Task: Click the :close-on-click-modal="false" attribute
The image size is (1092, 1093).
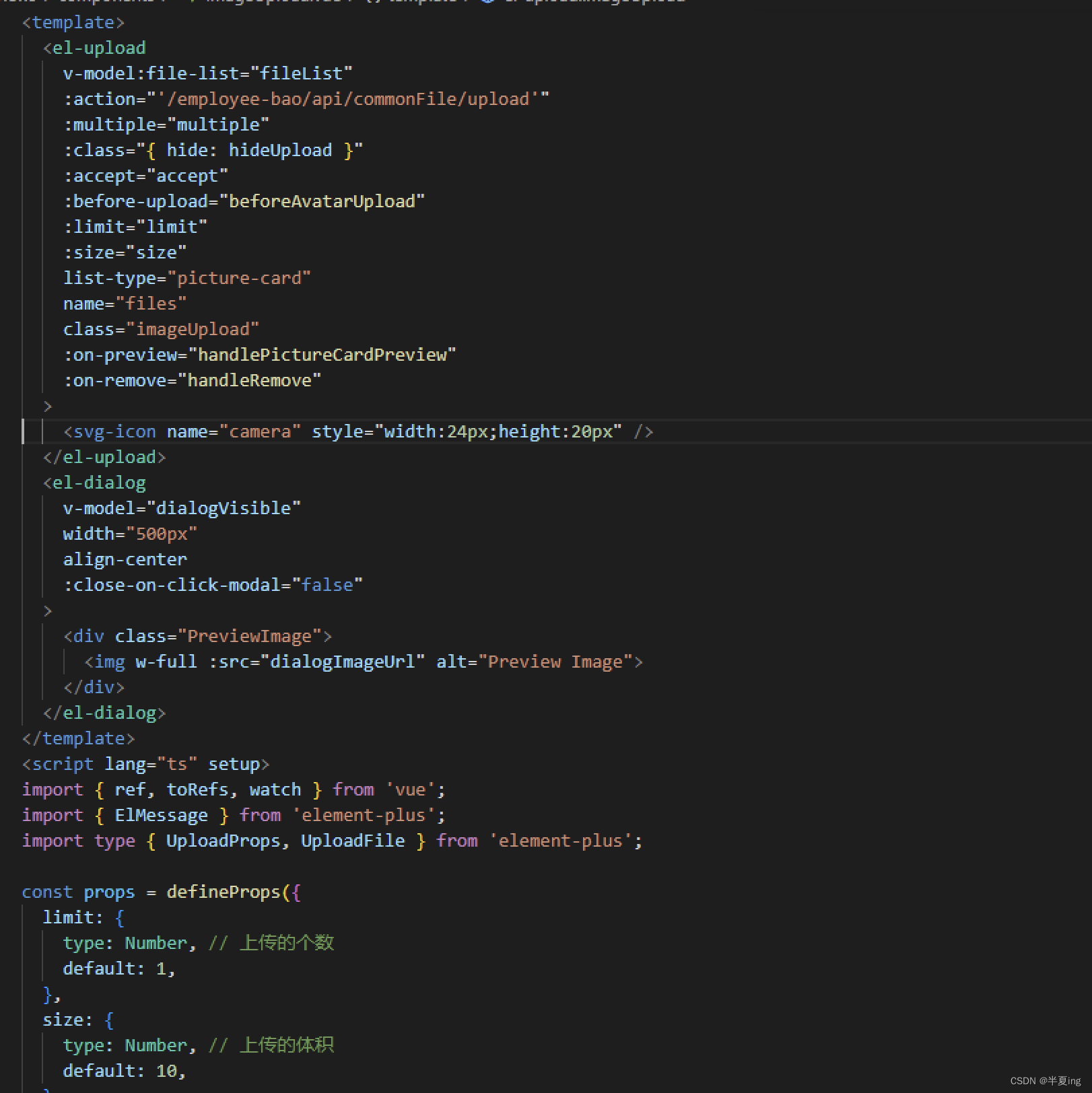Action: point(213,585)
